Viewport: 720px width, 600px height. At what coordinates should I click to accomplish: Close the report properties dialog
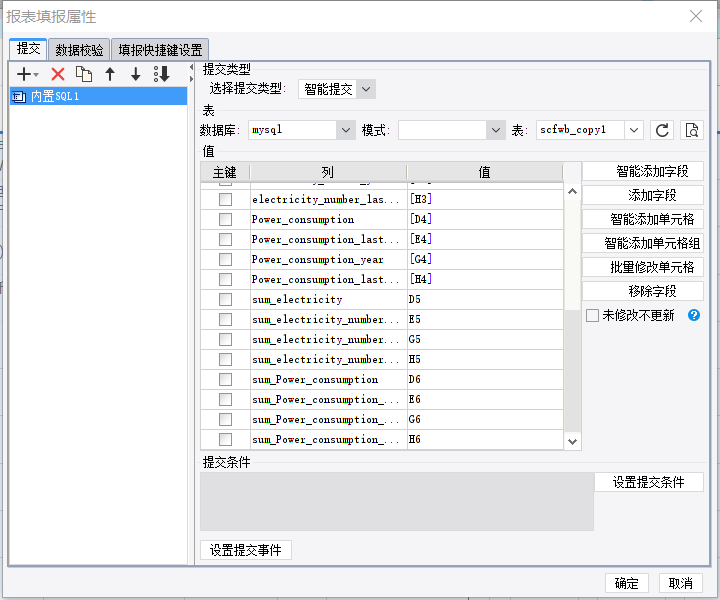pyautogui.click(x=696, y=17)
